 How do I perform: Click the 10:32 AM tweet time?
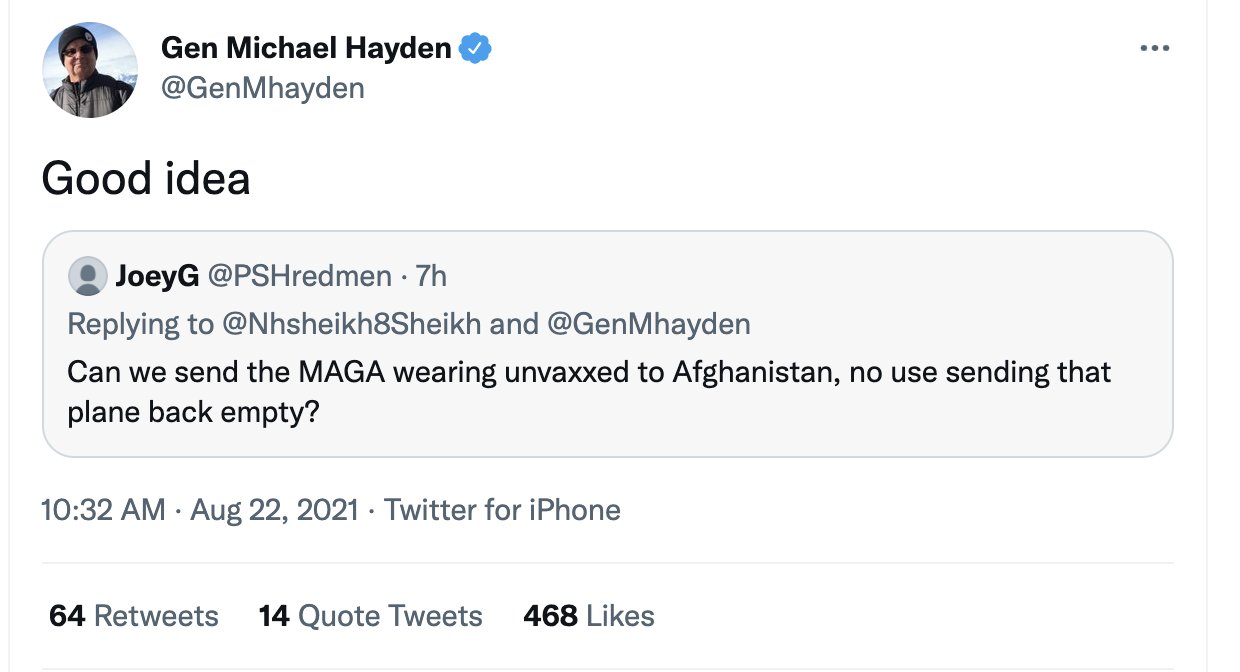point(103,510)
